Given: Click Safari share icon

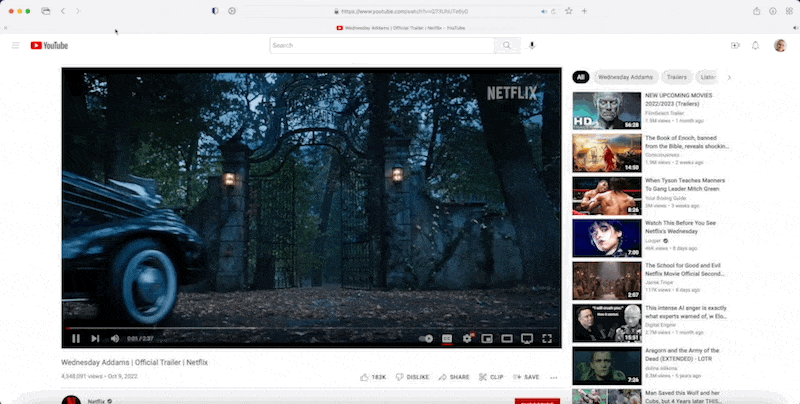Looking at the screenshot, I should pyautogui.click(x=757, y=11).
